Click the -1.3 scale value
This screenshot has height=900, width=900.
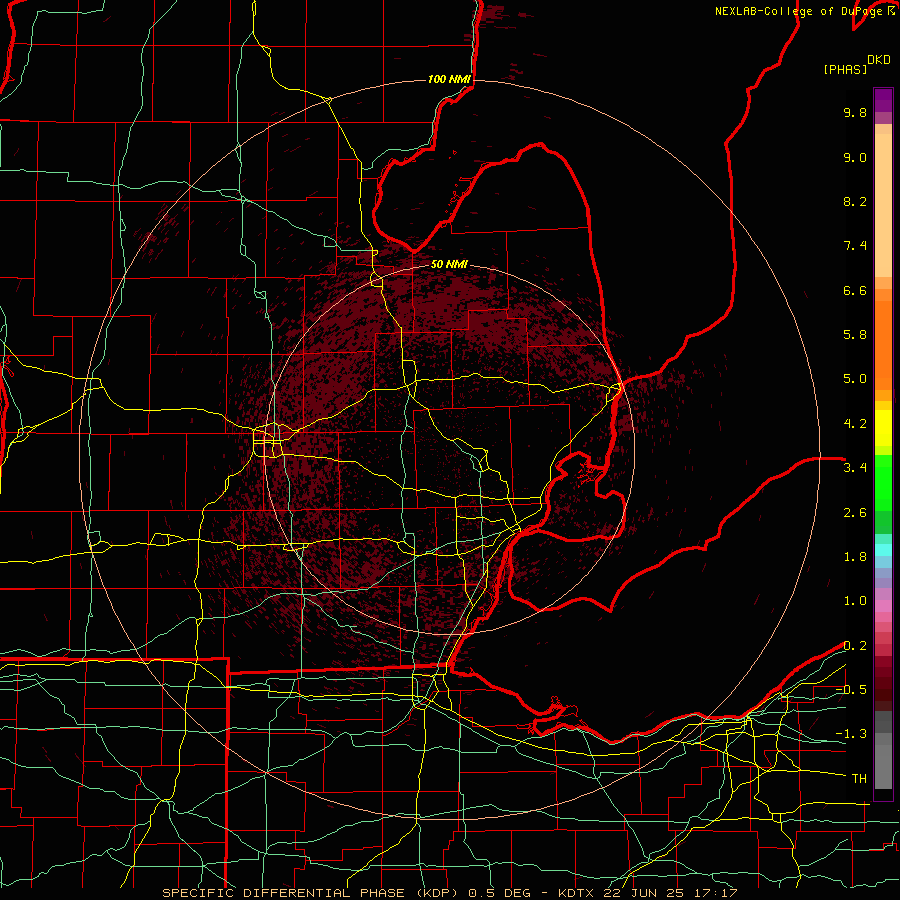851,734
